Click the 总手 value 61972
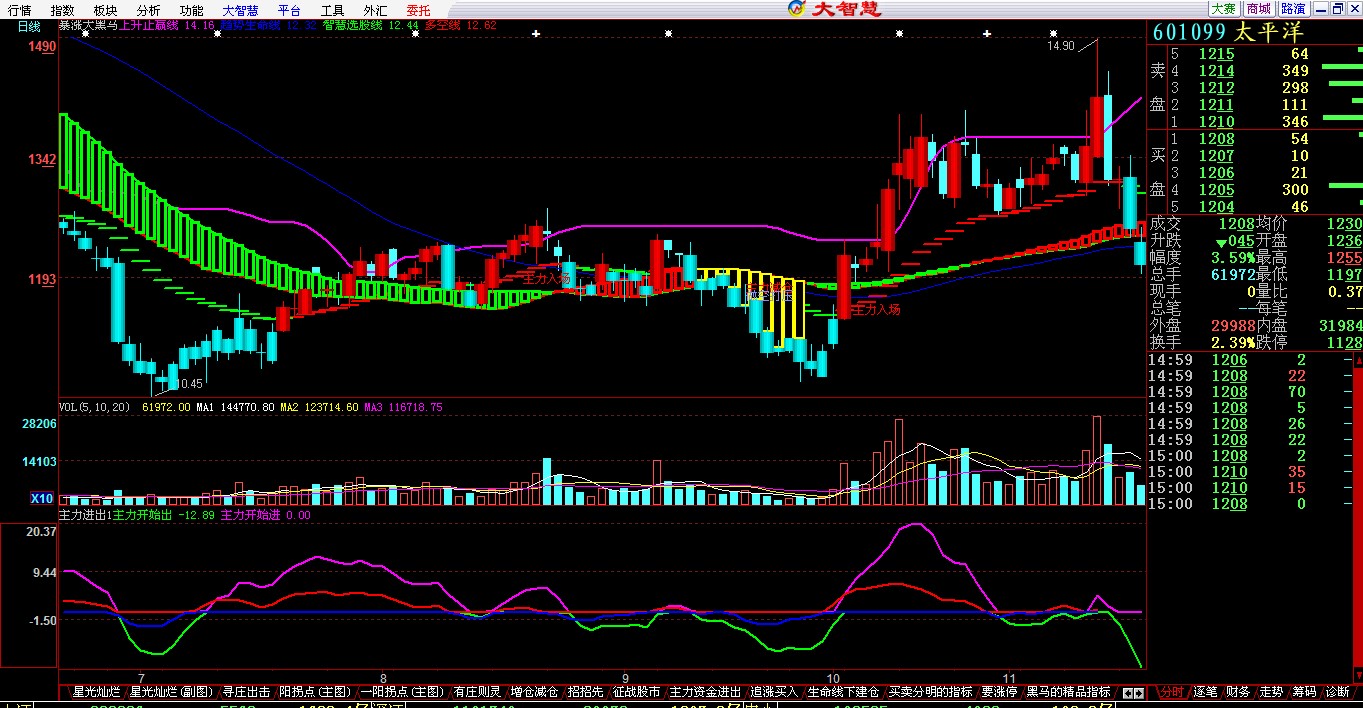This screenshot has height=708, width=1363. 1232,274
